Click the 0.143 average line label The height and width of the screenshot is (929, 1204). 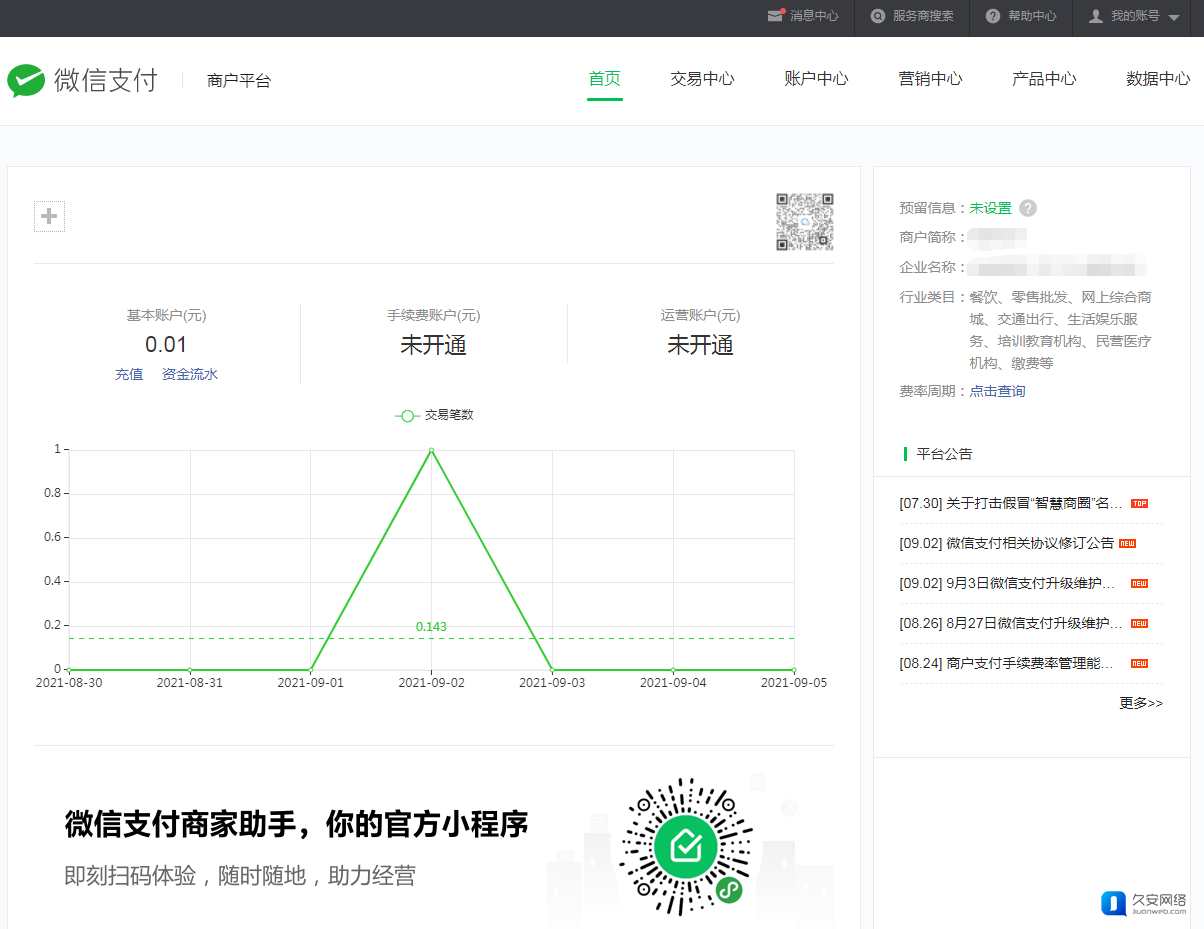click(431, 627)
